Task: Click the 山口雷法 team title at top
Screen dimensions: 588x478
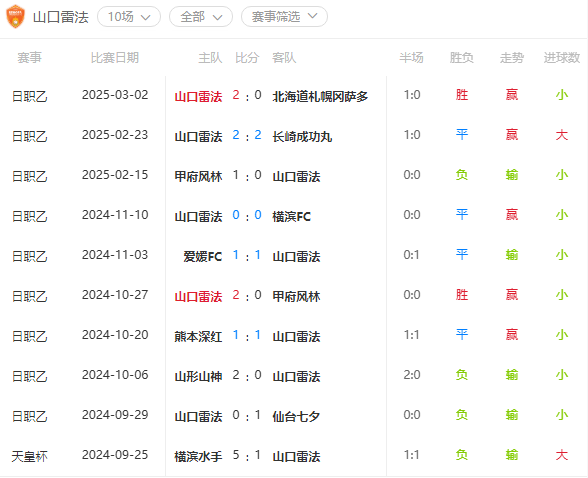Action: (60, 17)
